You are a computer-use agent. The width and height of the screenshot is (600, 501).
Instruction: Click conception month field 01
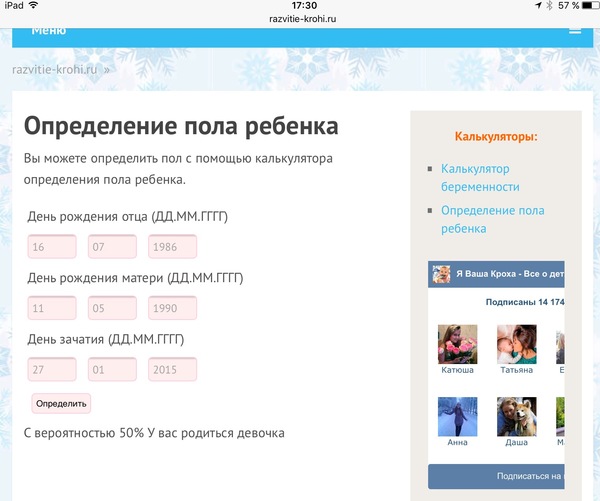coord(112,369)
